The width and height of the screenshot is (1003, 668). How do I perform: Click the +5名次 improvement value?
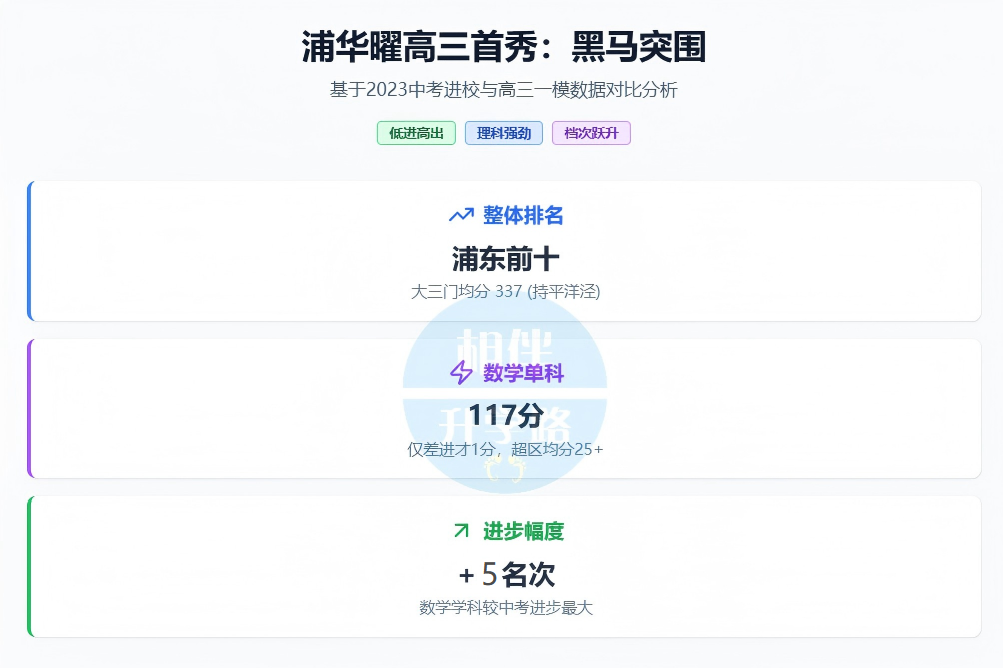(x=506, y=575)
